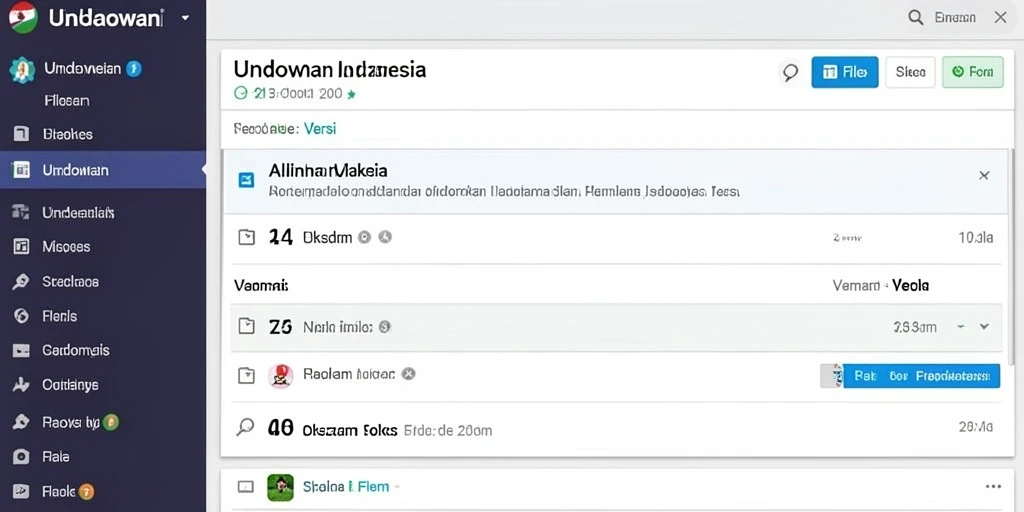This screenshot has width=1024, height=512.
Task: Open the 40 Okszam Foiks row
Action: coord(616,428)
